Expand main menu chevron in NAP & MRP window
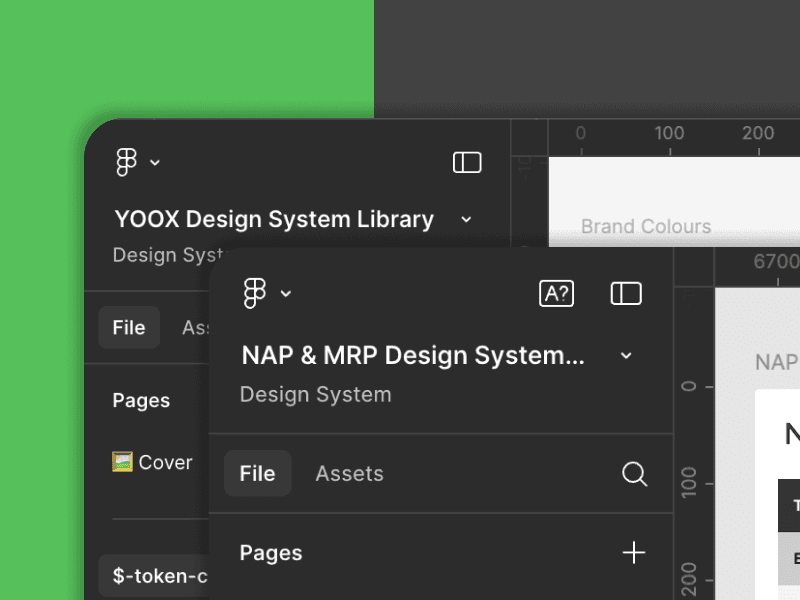This screenshot has height=600, width=800. (x=286, y=293)
